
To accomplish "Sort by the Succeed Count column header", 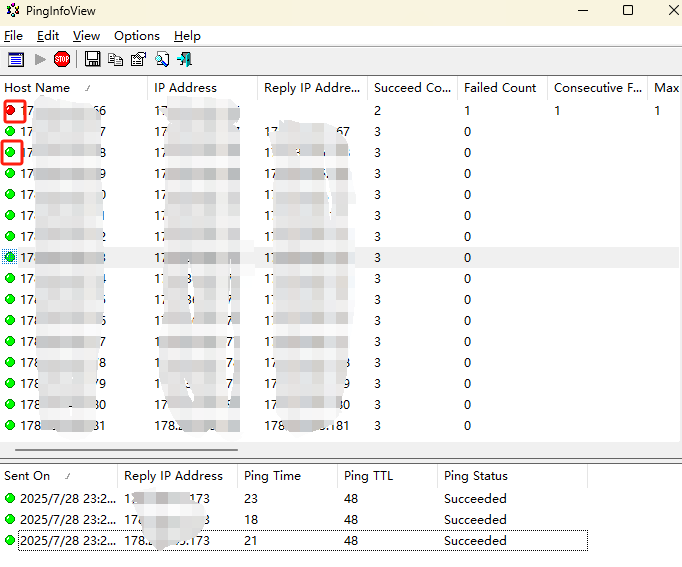I will tap(412, 88).
